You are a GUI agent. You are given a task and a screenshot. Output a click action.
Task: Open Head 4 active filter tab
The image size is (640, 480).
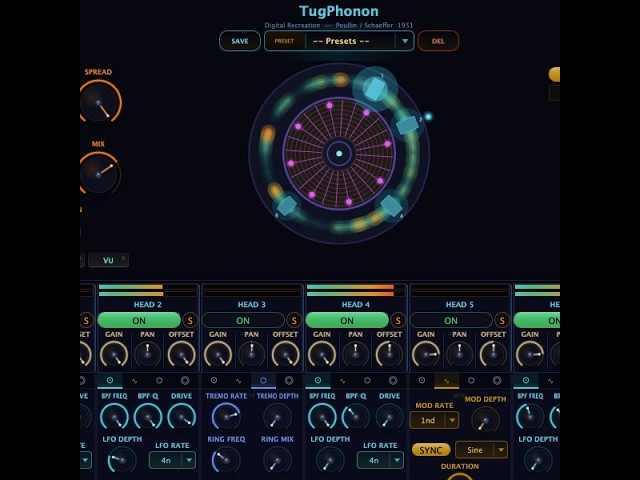click(318, 381)
